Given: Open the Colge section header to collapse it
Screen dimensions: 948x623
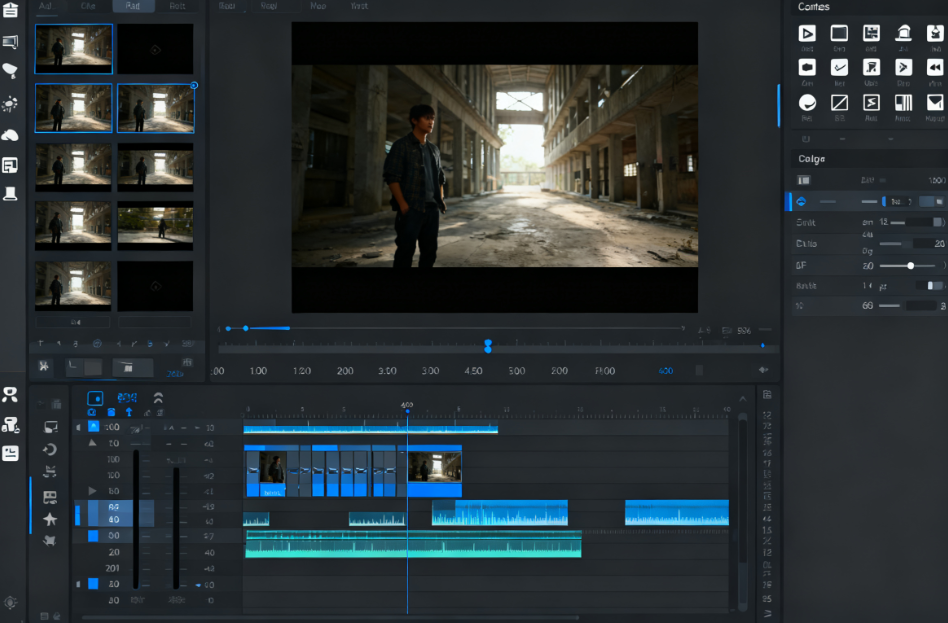Looking at the screenshot, I should (812, 158).
